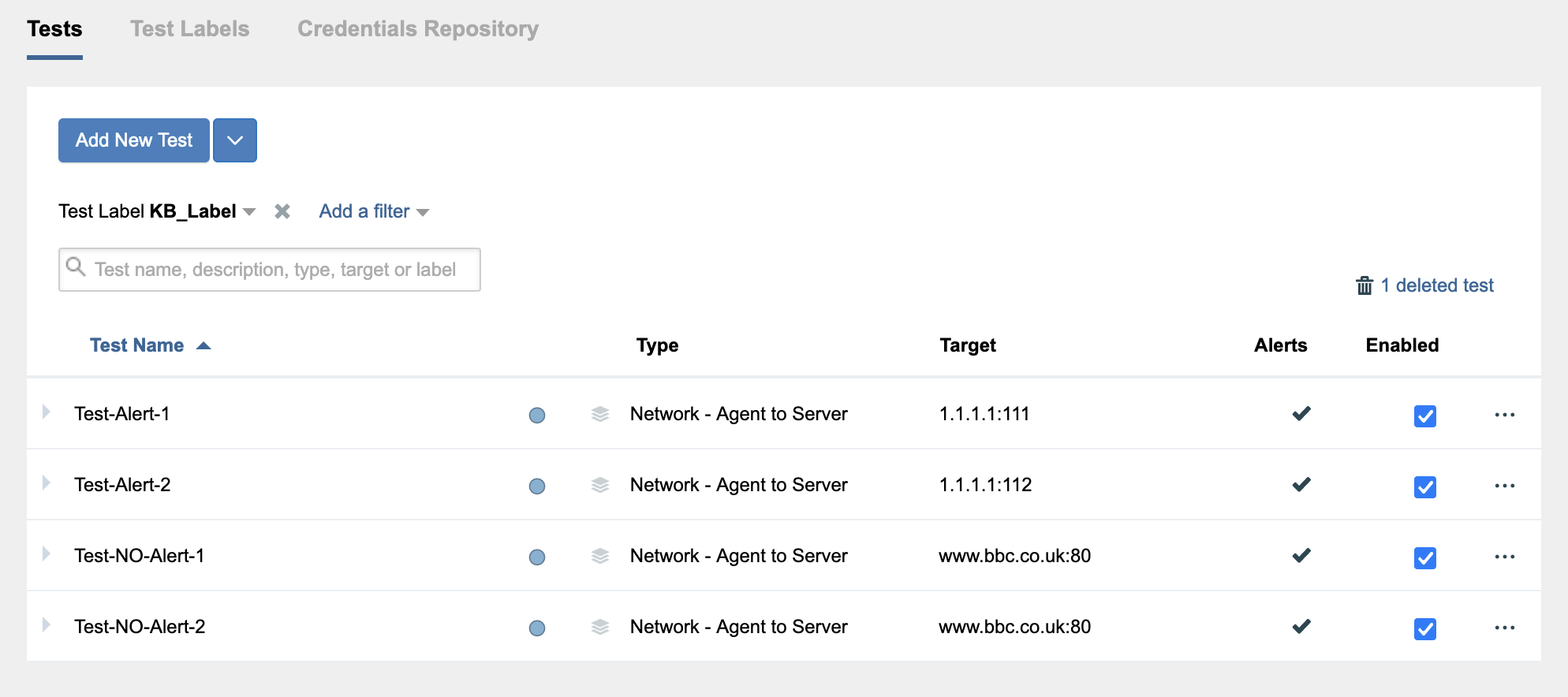Uncheck Enabled for Test-NO-Alert-1
The height and width of the screenshot is (697, 1568).
(x=1425, y=557)
